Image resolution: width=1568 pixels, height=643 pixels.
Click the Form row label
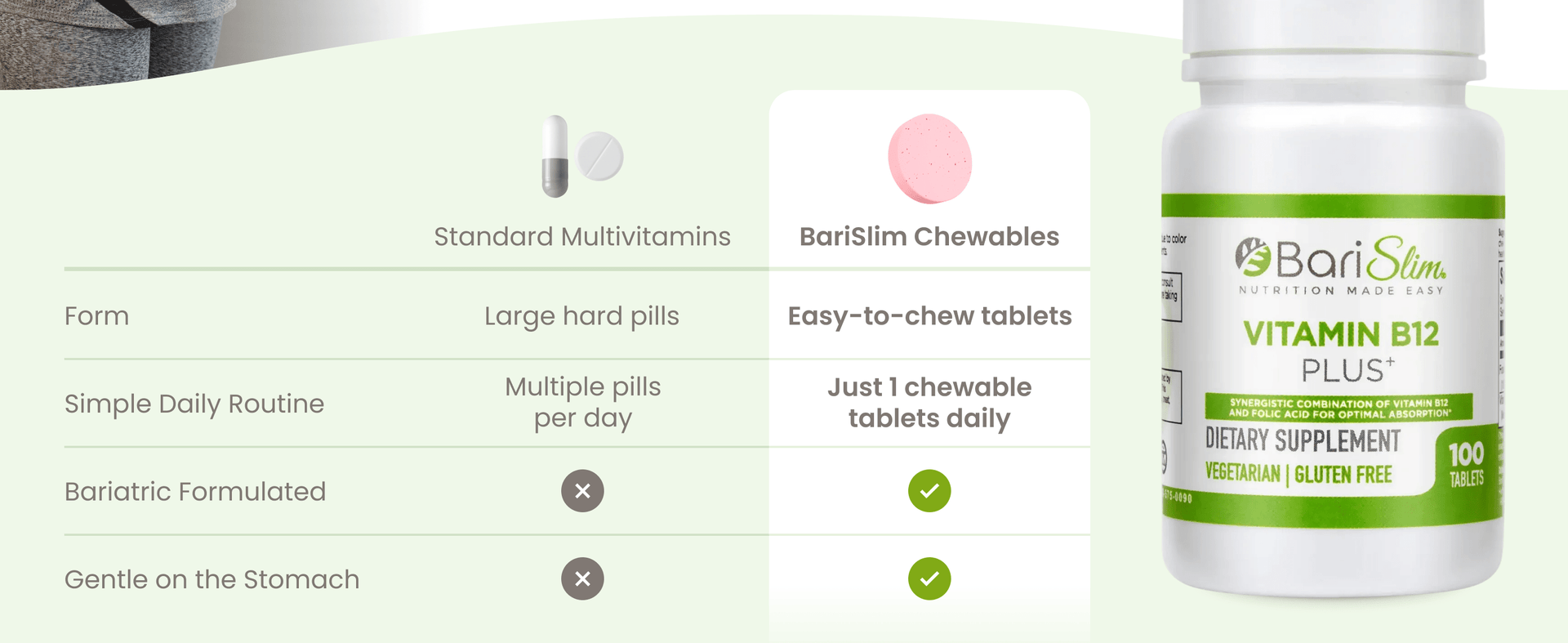96,316
